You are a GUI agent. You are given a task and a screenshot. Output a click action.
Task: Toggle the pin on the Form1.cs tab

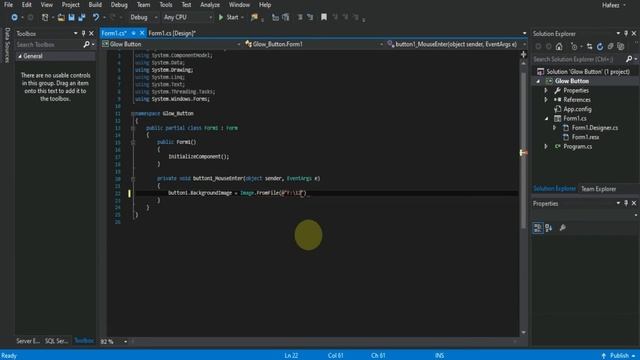point(133,33)
